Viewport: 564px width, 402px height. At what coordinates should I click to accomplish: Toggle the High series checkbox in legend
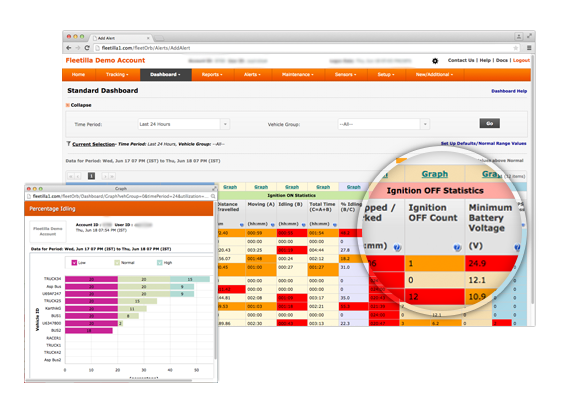click(160, 262)
